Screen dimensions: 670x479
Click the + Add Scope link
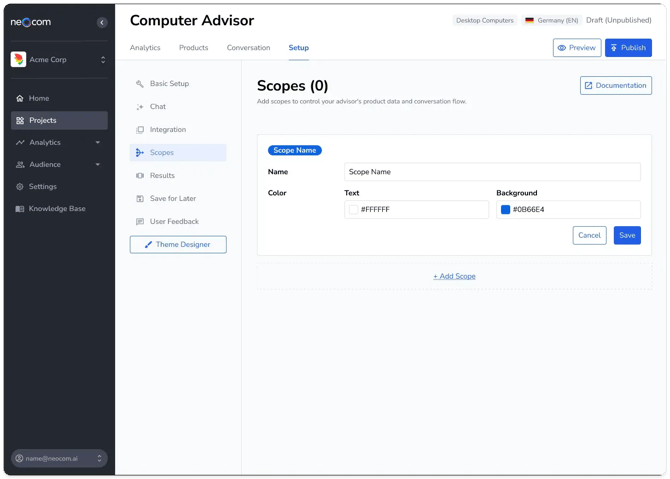[454, 276]
